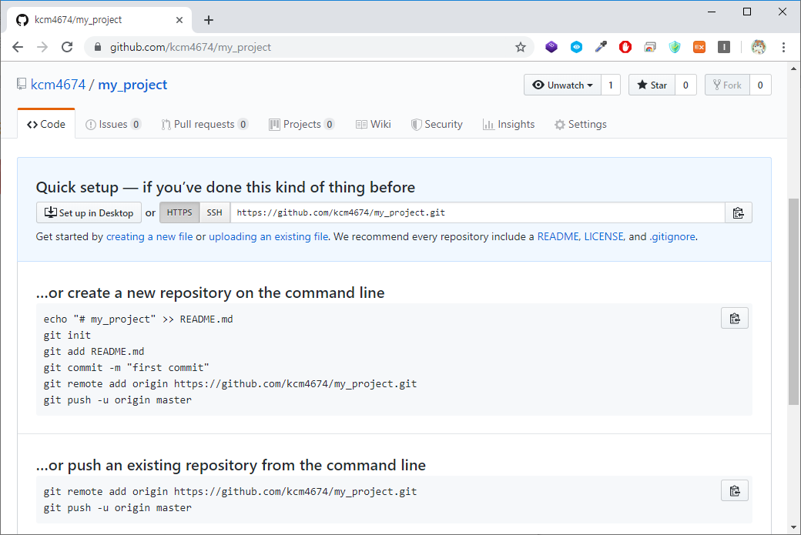Click the forward navigation arrow
Screen dimensions: 801x535
[42, 47]
